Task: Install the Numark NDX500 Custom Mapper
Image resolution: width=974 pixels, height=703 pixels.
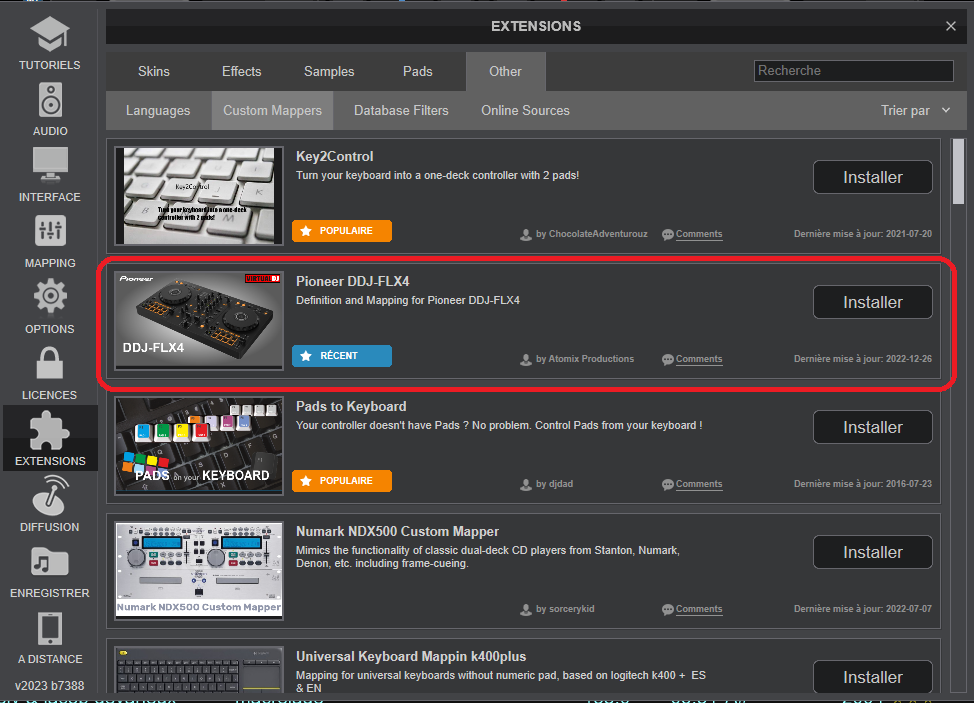Action: click(873, 552)
